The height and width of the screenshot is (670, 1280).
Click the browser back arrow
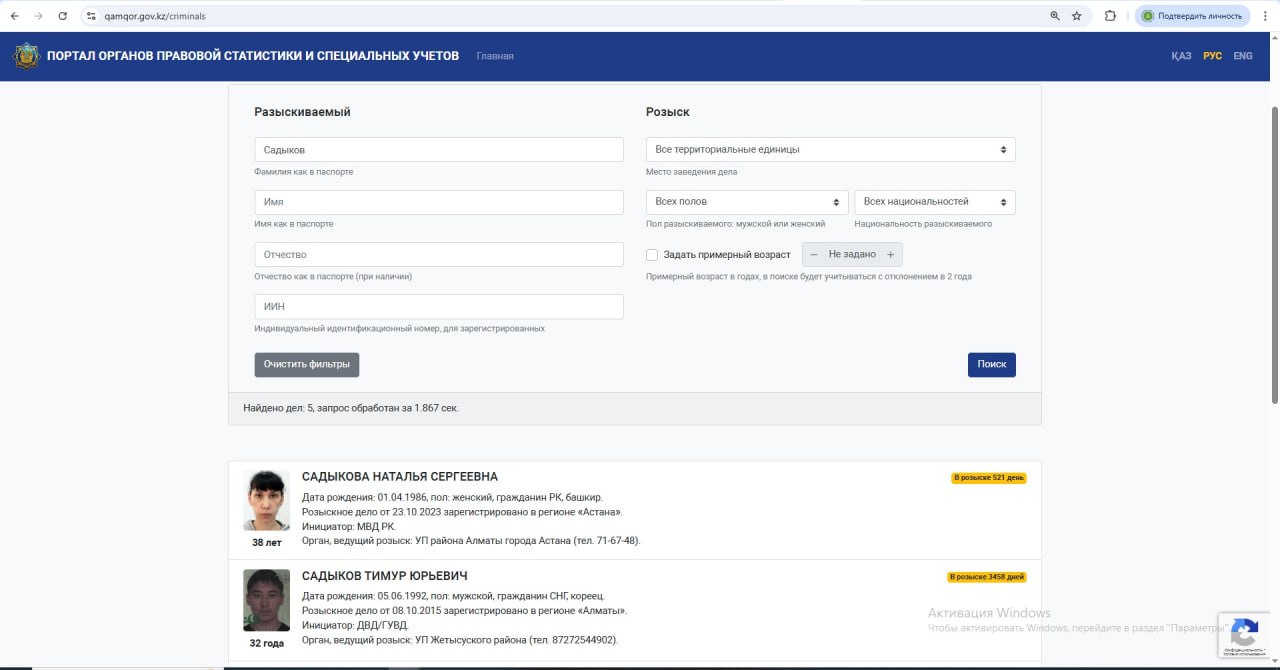click(14, 16)
